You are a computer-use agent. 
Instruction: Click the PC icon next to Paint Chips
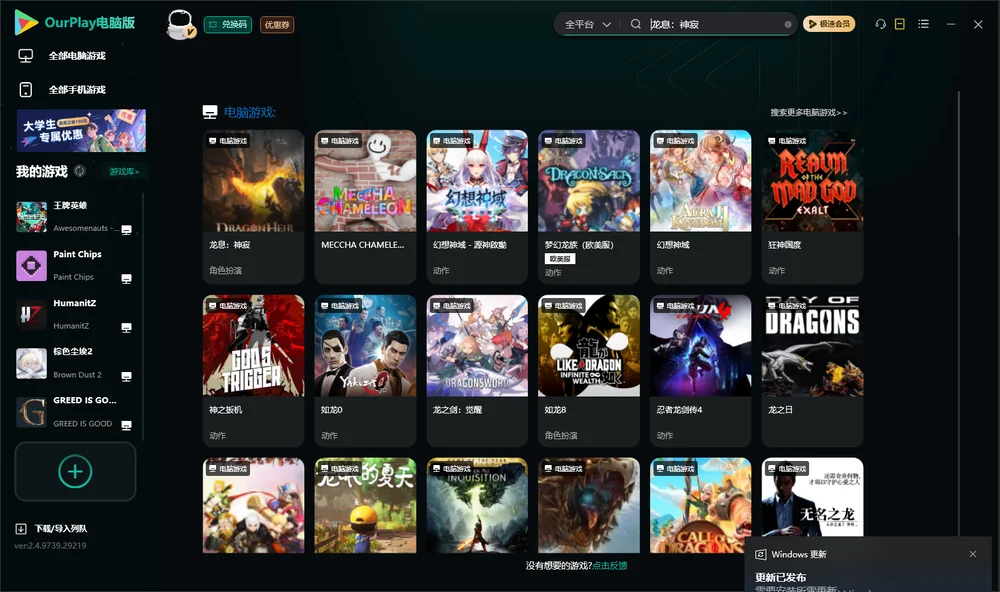pyautogui.click(x=126, y=279)
